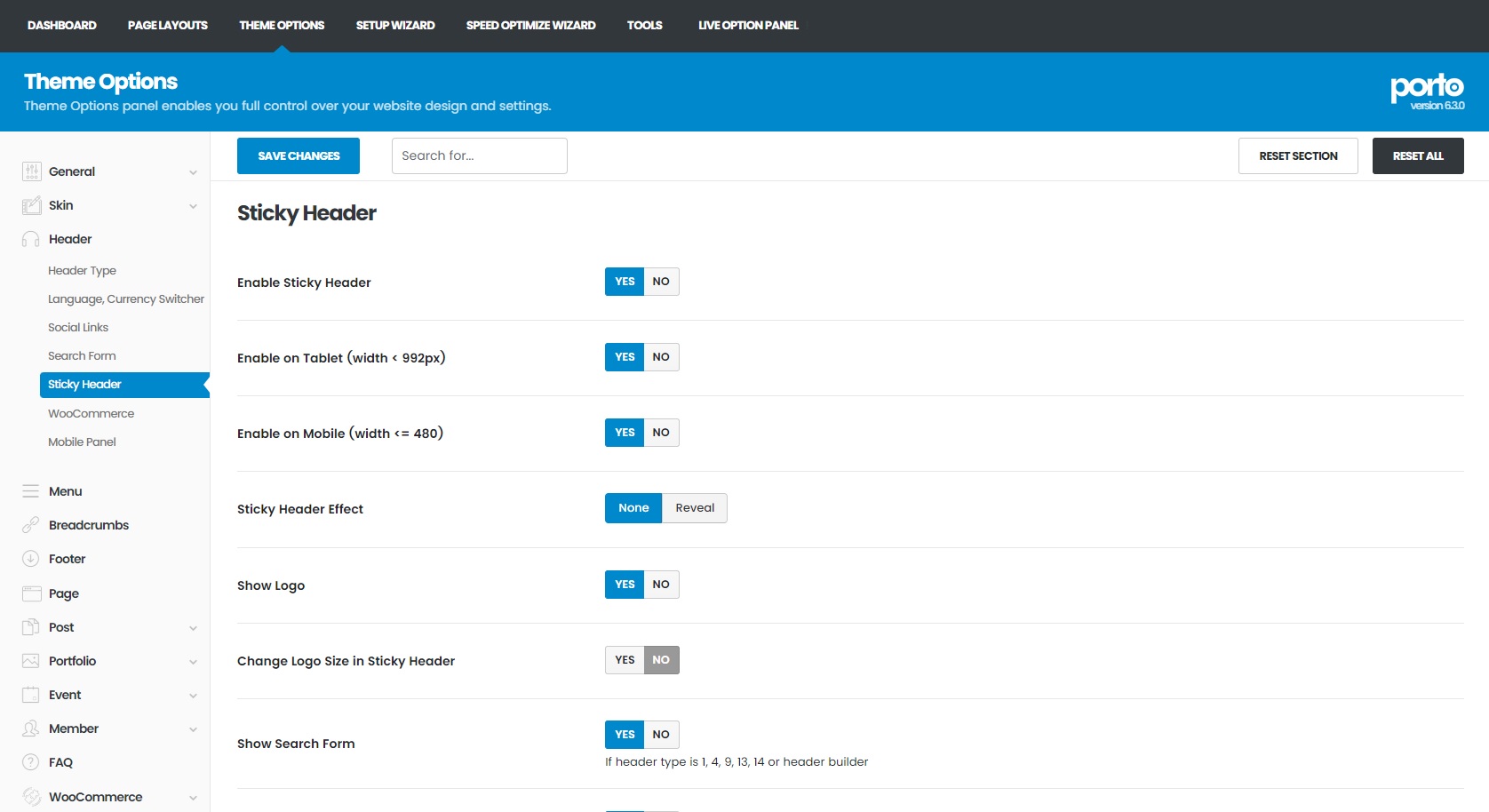Click the SAVE CHANGES button
The height and width of the screenshot is (812, 1489).
[x=298, y=155]
